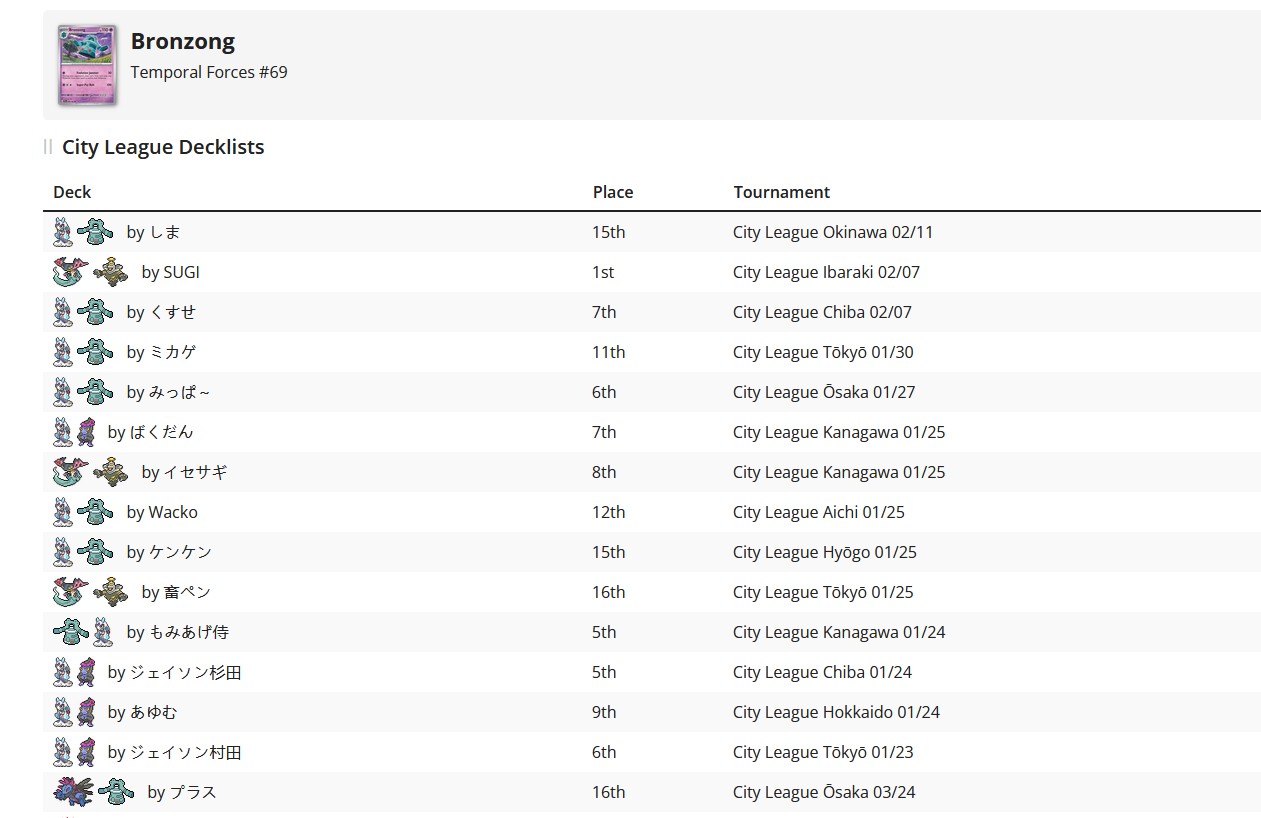
Task: Click the City League Decklists heading
Action: pos(163,147)
